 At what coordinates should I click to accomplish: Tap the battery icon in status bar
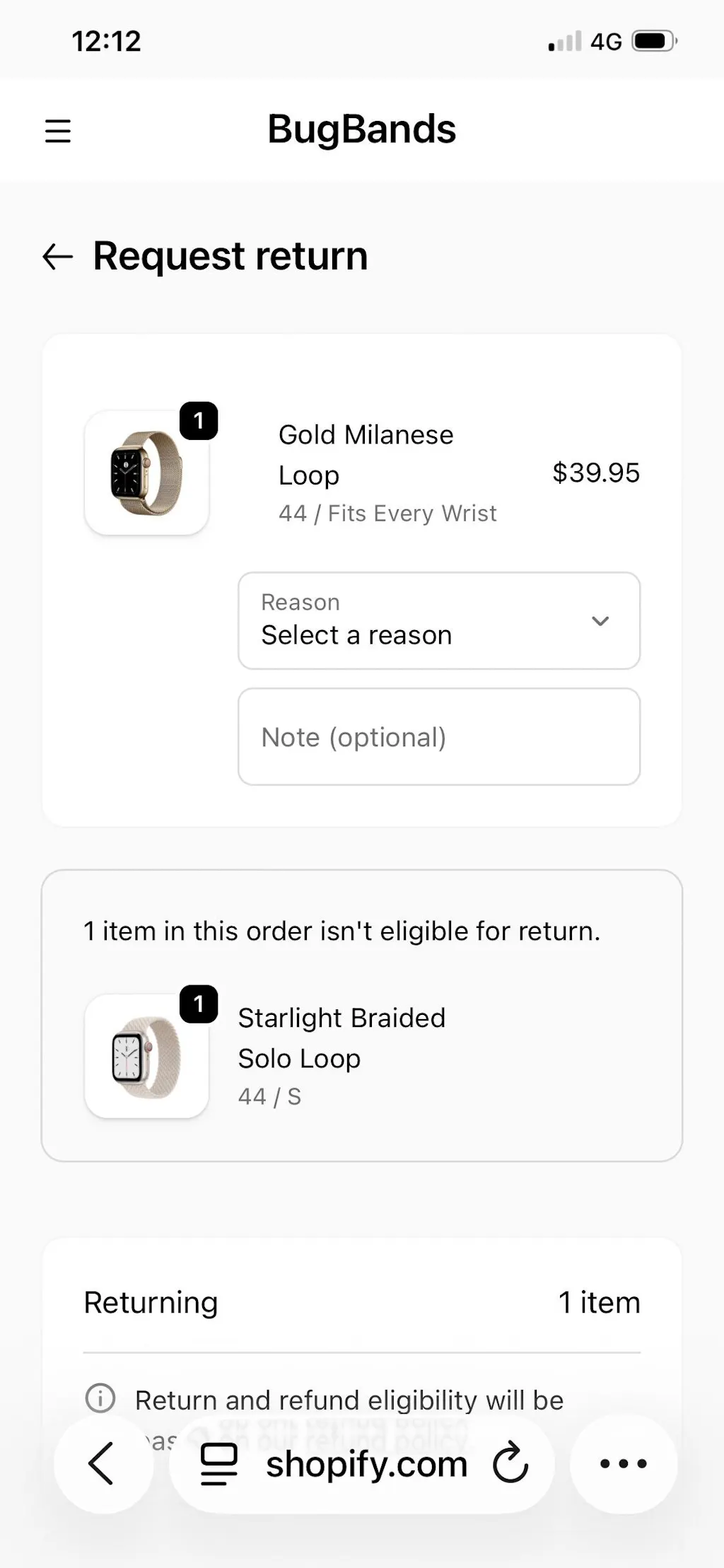pyautogui.click(x=654, y=41)
